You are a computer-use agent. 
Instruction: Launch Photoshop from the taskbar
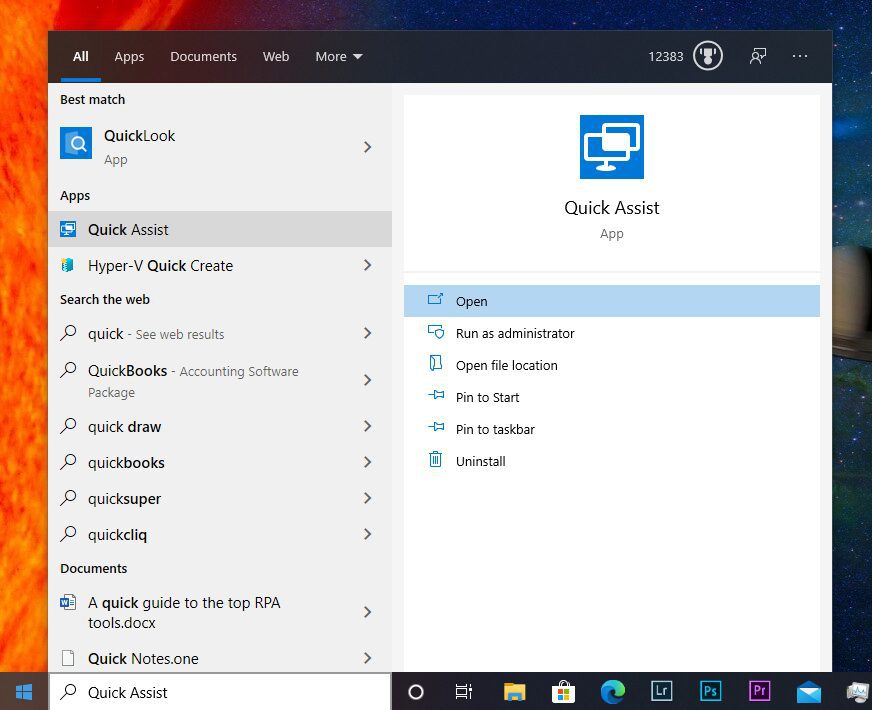710,691
